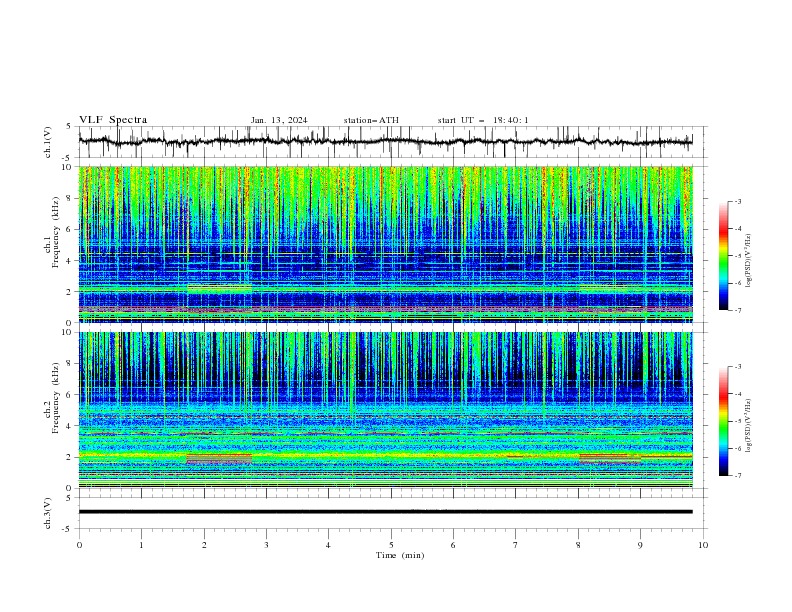Image resolution: width=792 pixels, height=612 pixels.
Task: Click the upper colorbar 'log(PSD)(V²/Hz)' label
Action: point(749,261)
